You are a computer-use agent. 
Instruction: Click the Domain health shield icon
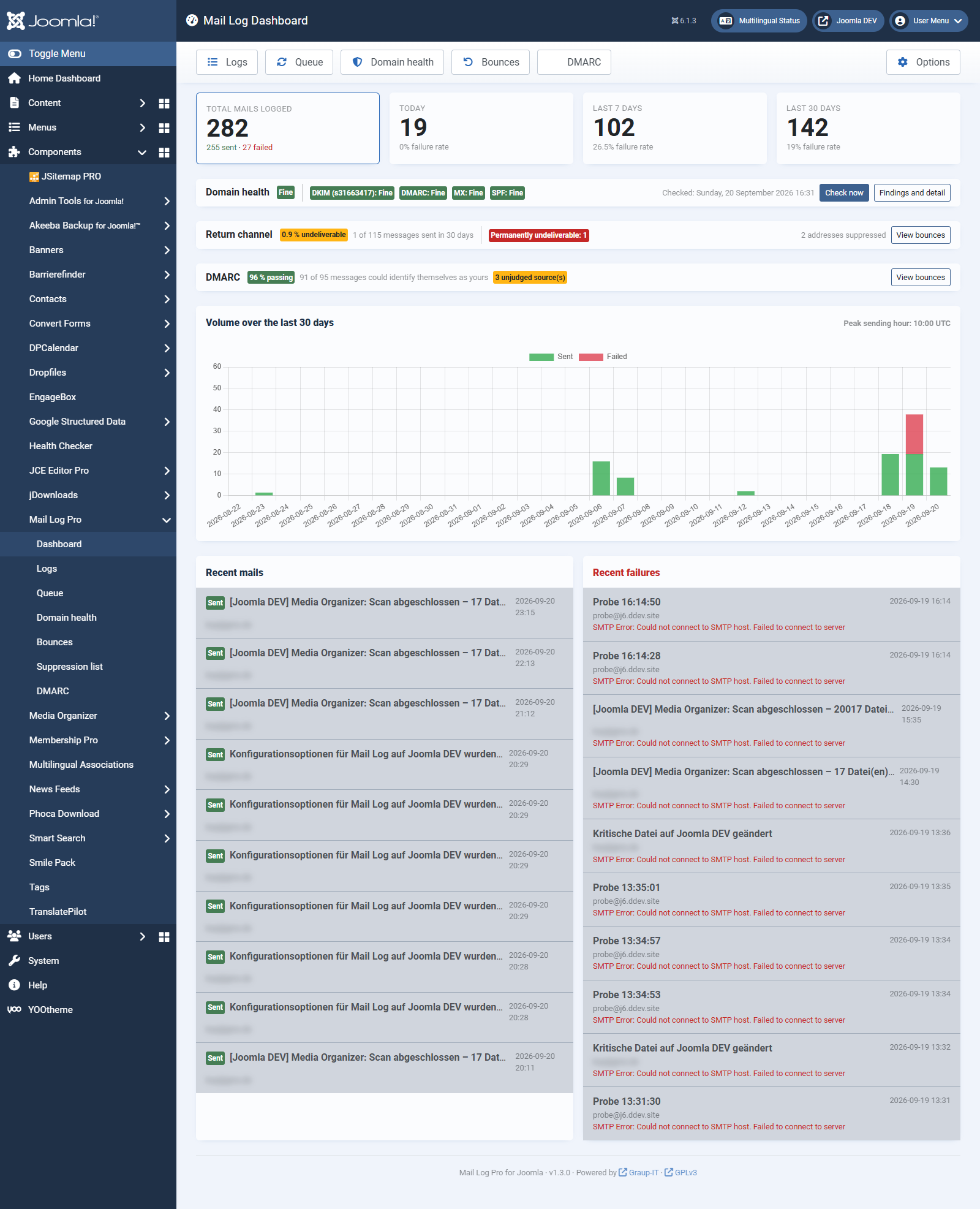358,63
